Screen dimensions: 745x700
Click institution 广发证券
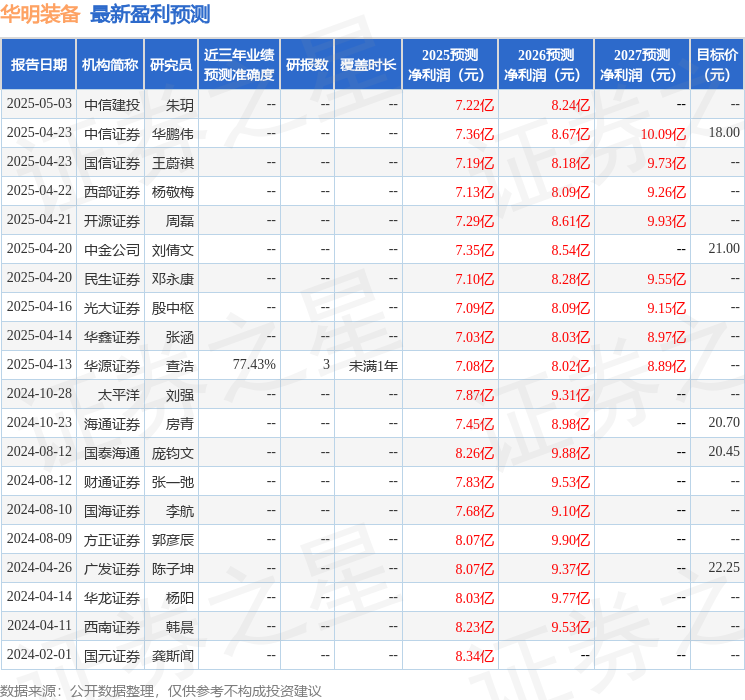(112, 569)
